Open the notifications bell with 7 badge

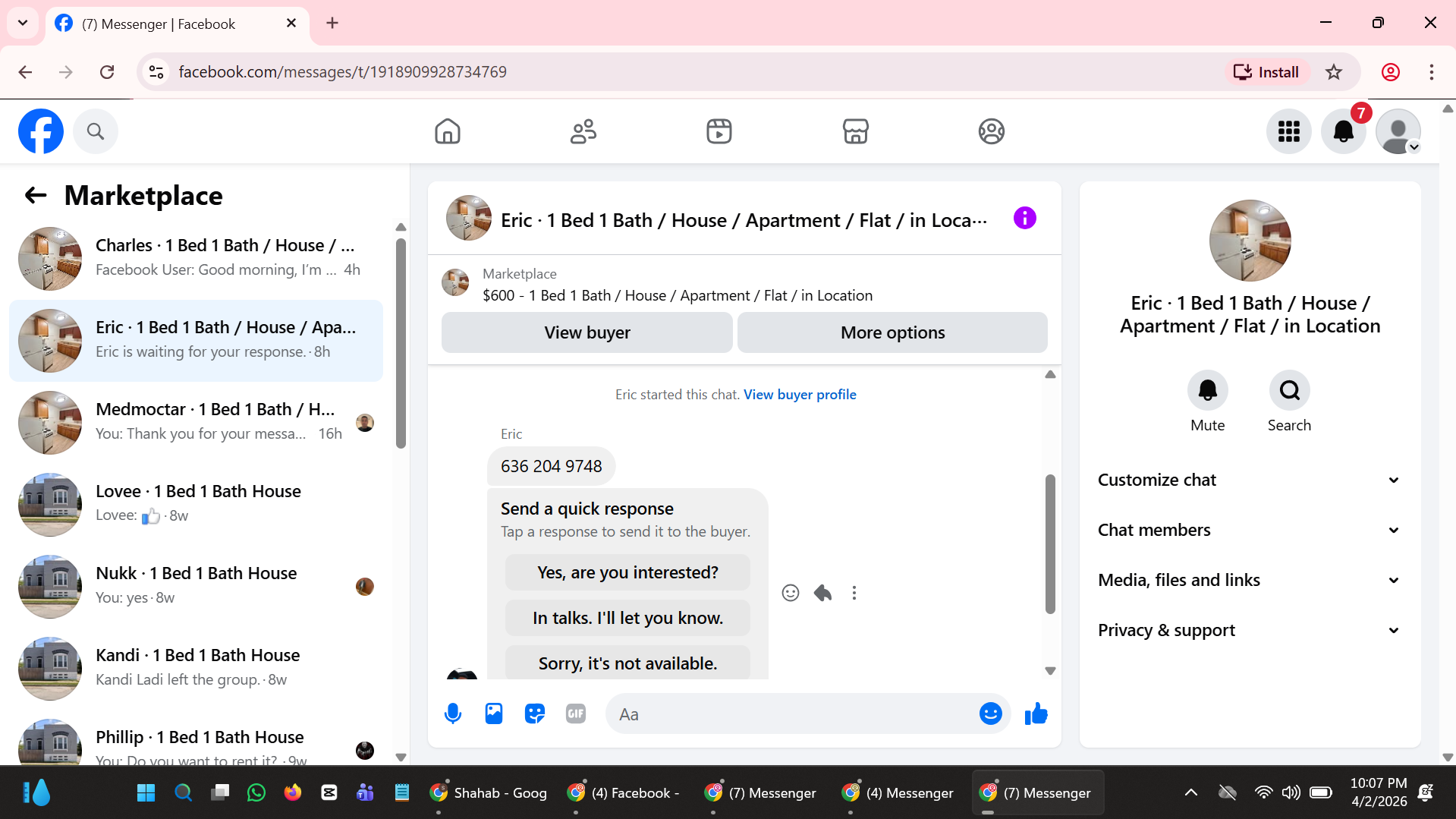coord(1344,131)
